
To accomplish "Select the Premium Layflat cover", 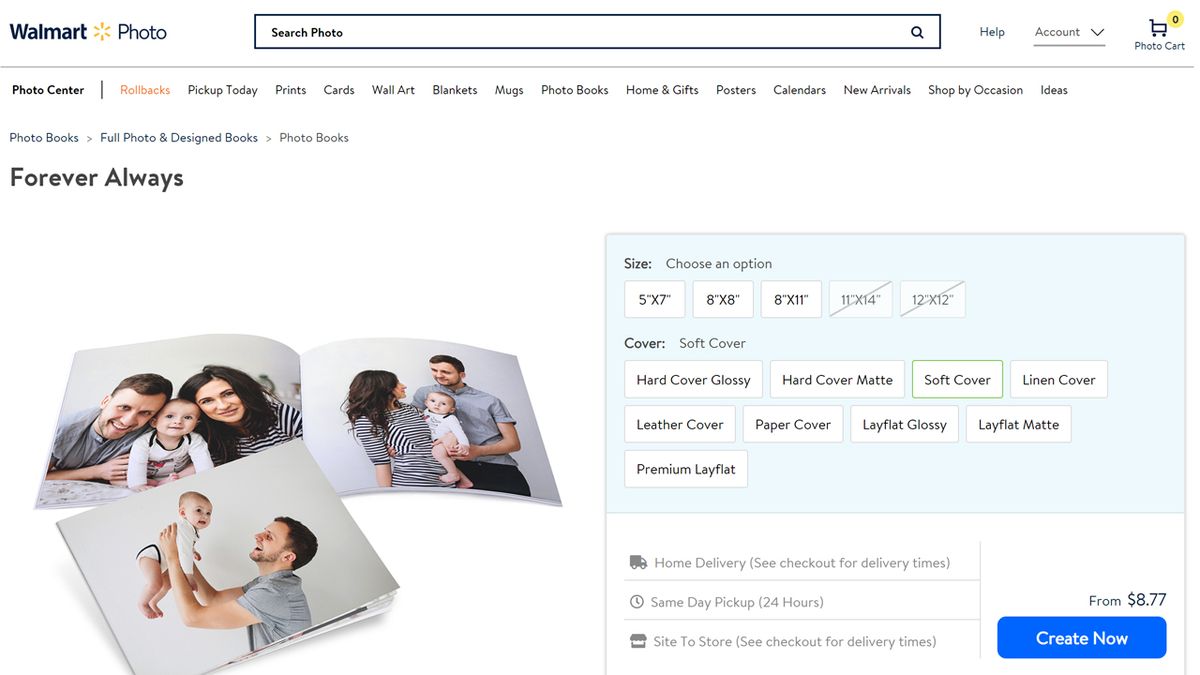I will pos(685,468).
